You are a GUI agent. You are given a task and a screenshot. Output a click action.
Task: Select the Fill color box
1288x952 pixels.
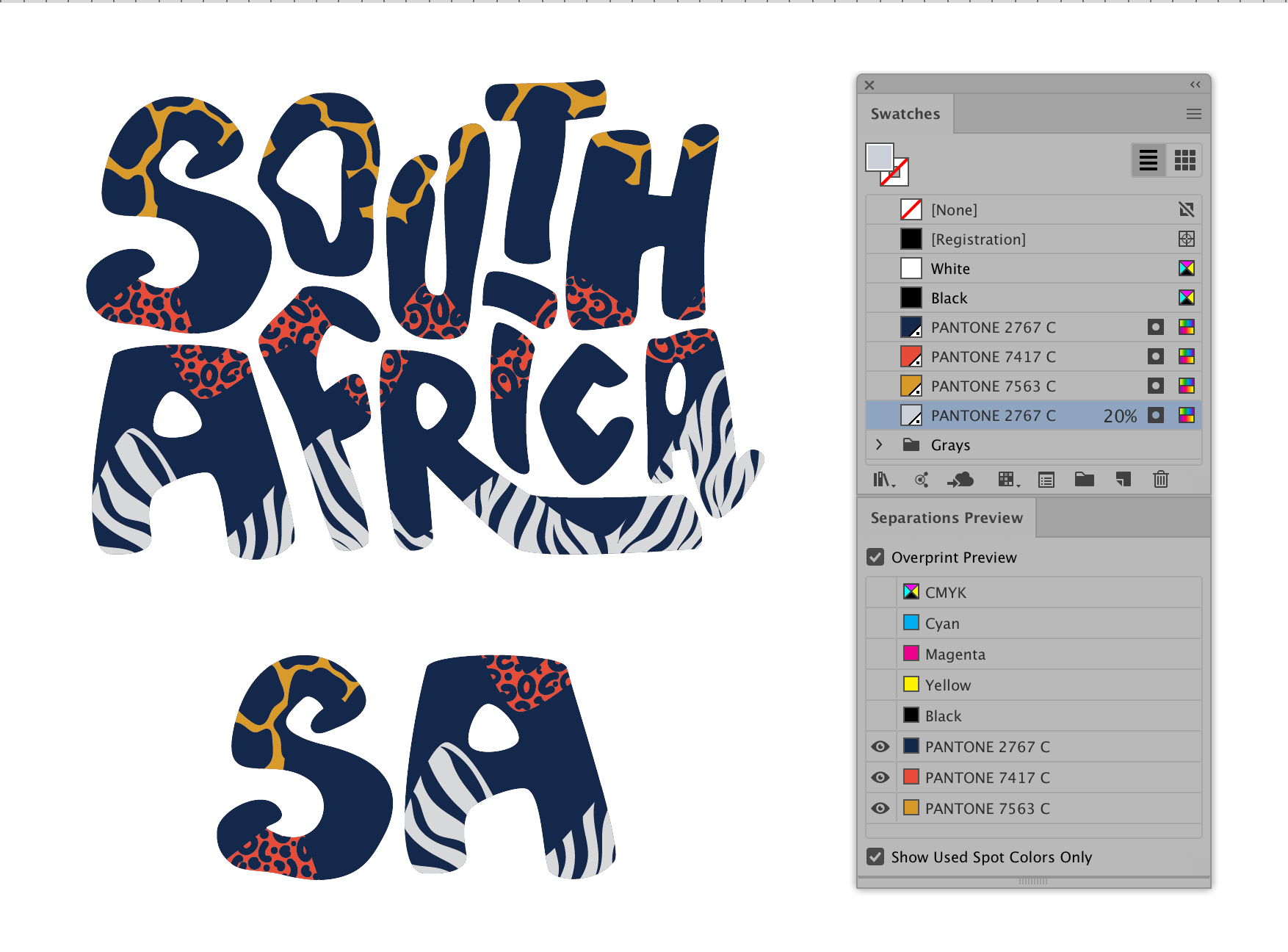(x=880, y=157)
